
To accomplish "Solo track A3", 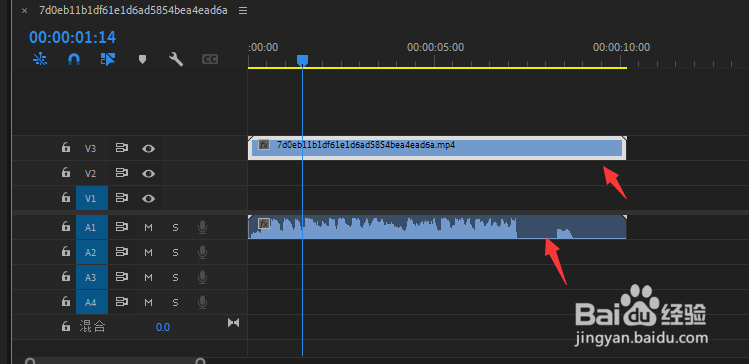I will tap(175, 278).
